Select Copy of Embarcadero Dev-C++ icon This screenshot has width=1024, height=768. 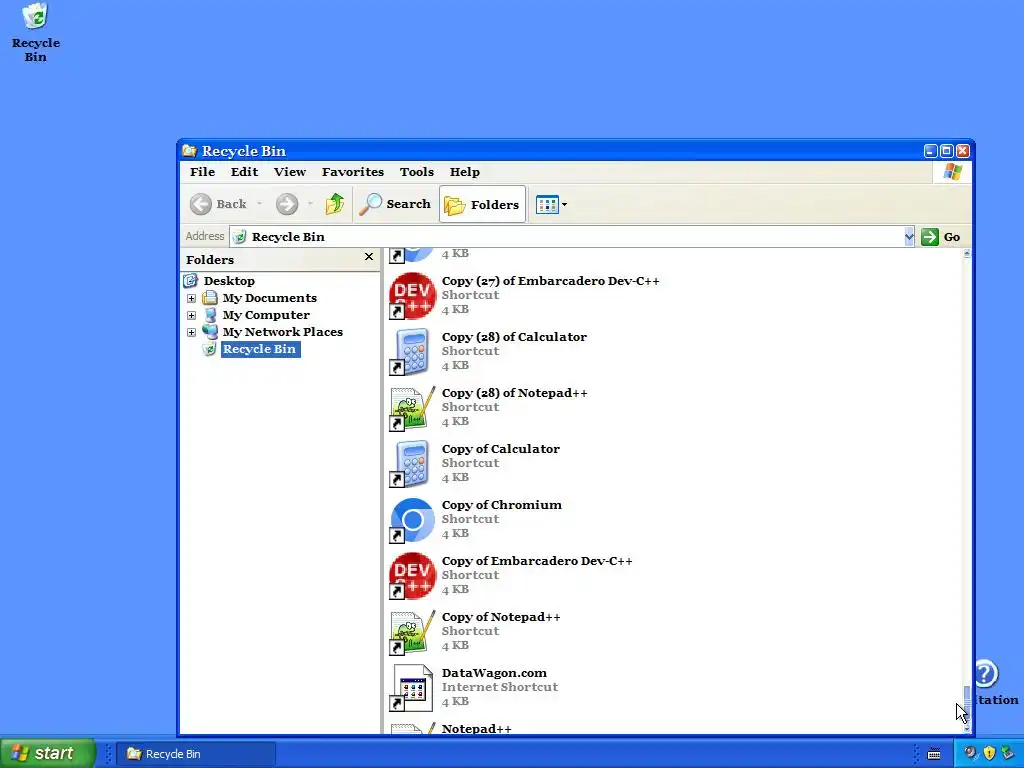412,576
